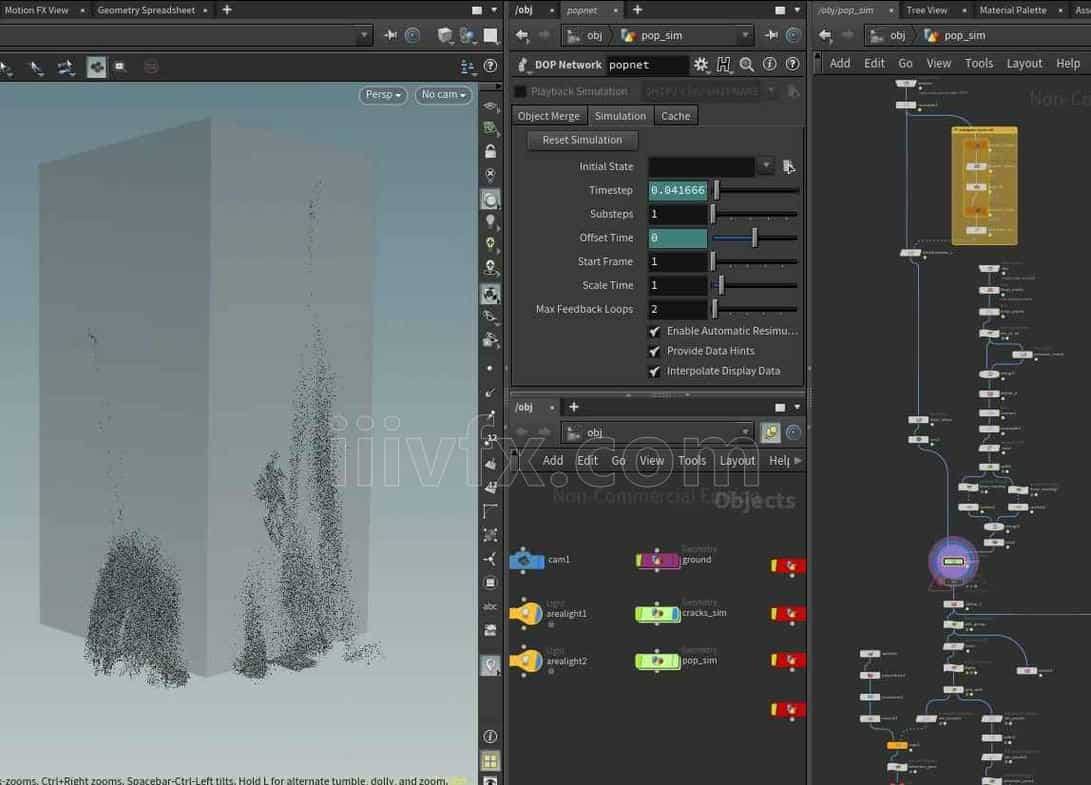This screenshot has width=1091, height=785.
Task: Uncheck Provide Data Hints
Action: click(655, 351)
